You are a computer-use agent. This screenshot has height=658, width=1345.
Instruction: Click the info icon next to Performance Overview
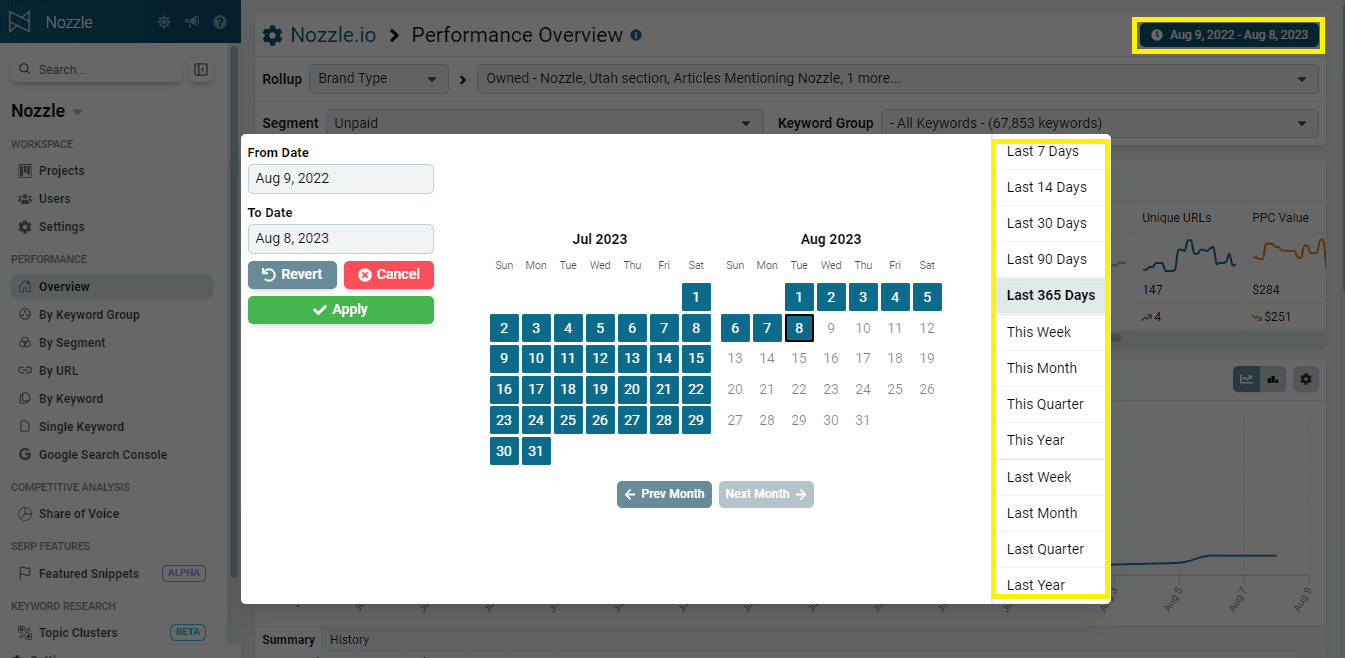click(636, 35)
